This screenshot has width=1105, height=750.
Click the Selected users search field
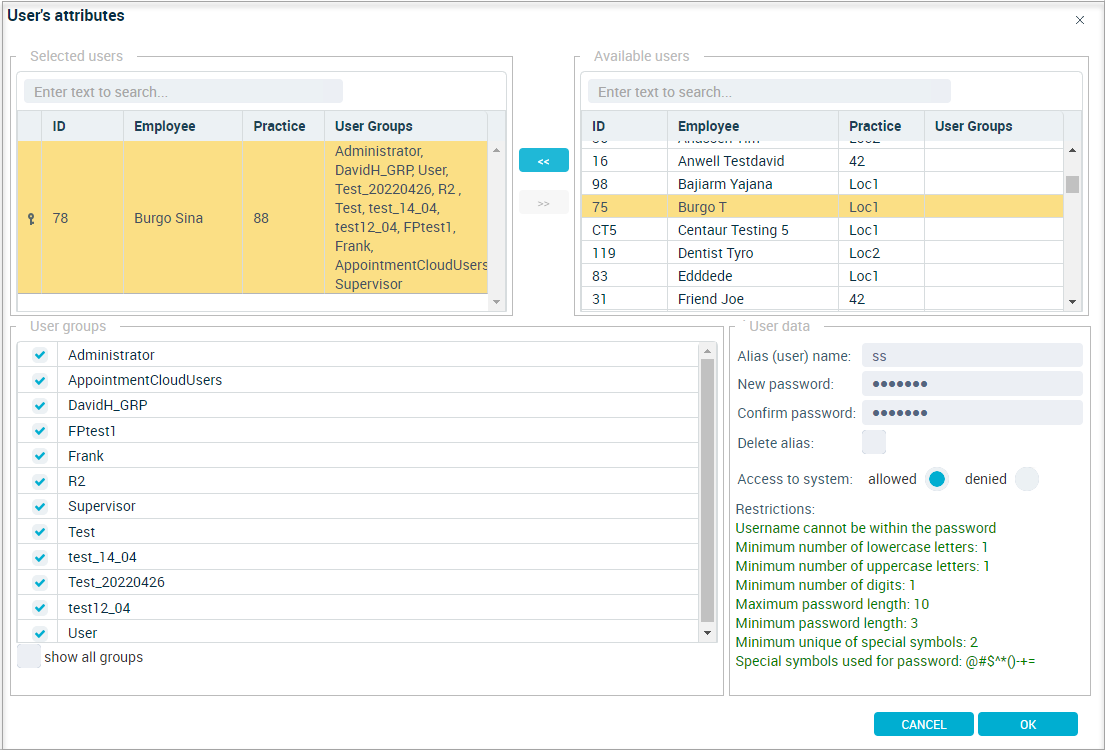[183, 92]
